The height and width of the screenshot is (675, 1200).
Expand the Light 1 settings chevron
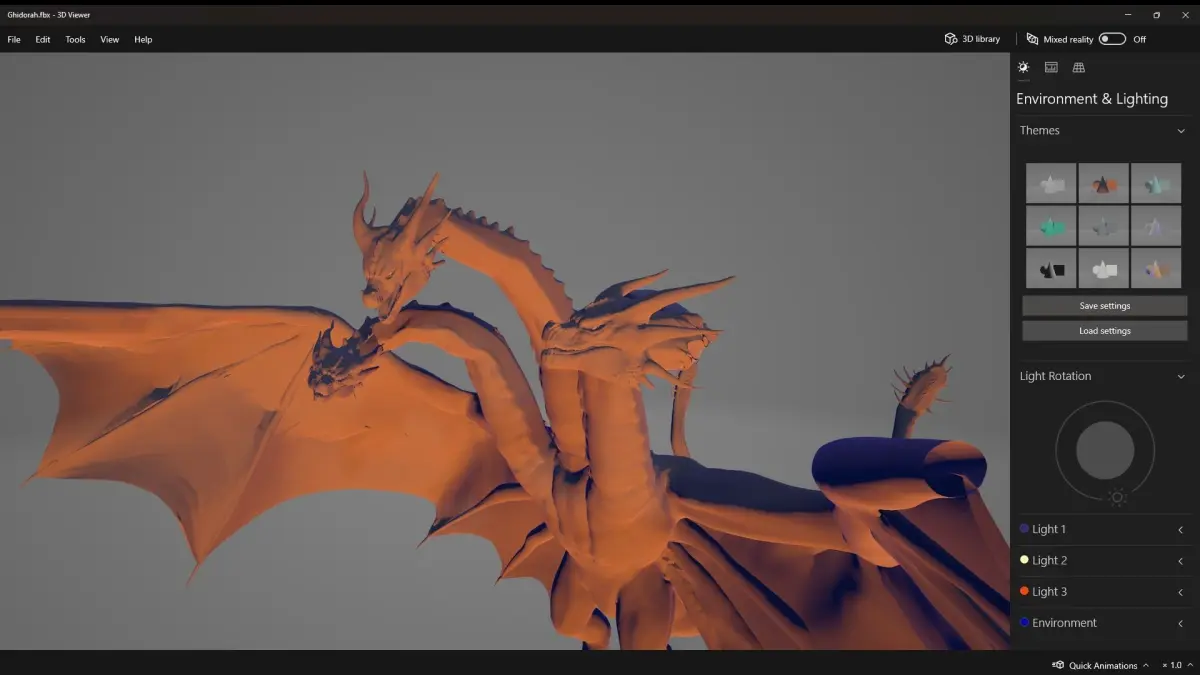(1181, 530)
